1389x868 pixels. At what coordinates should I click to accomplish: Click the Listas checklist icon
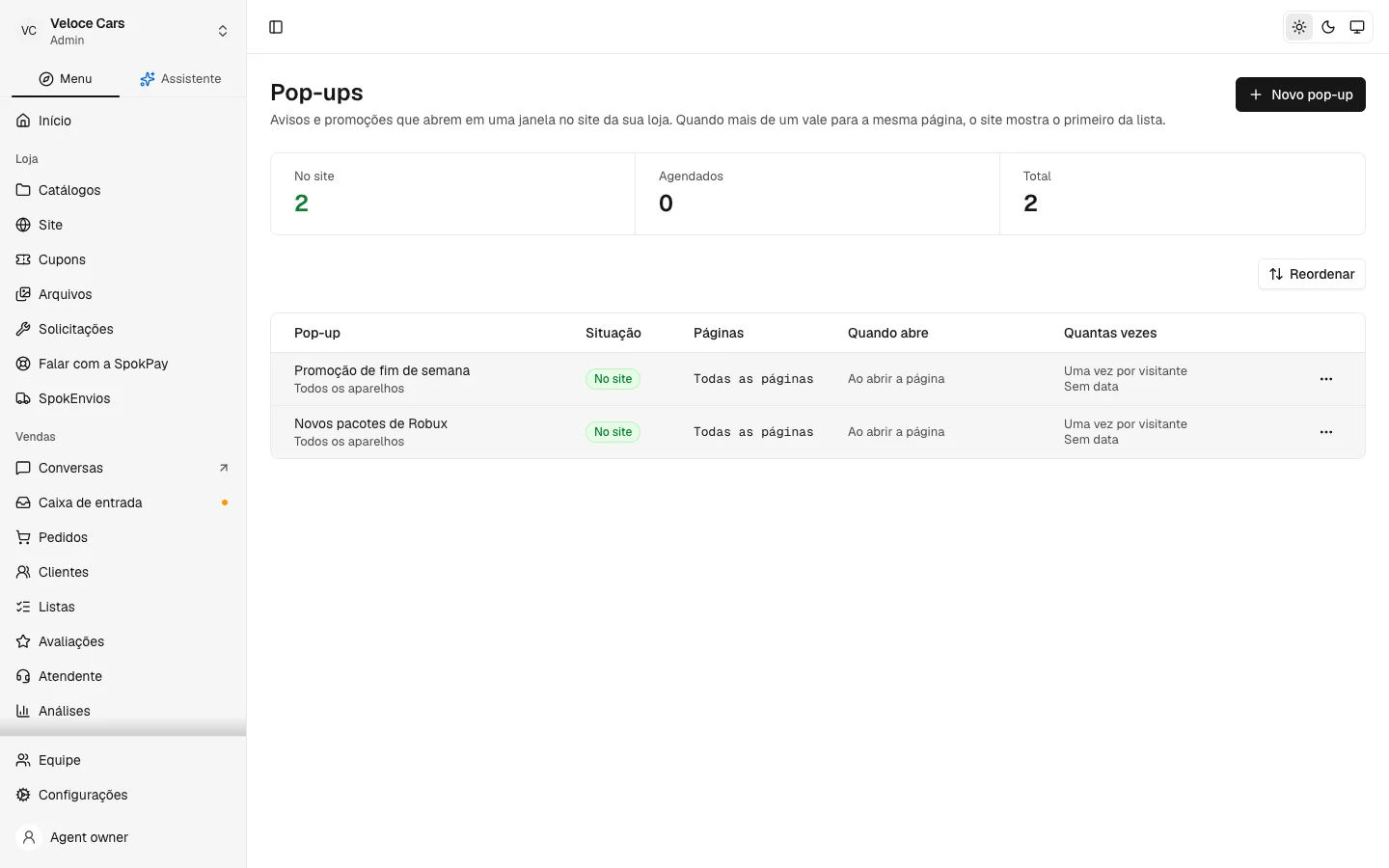23,607
